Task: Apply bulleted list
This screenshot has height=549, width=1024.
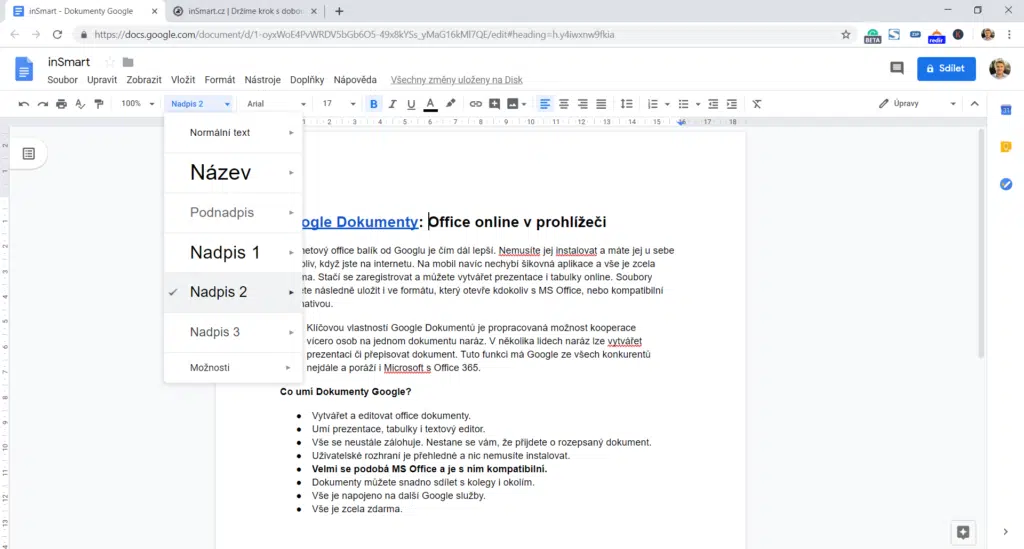Action: (x=683, y=104)
